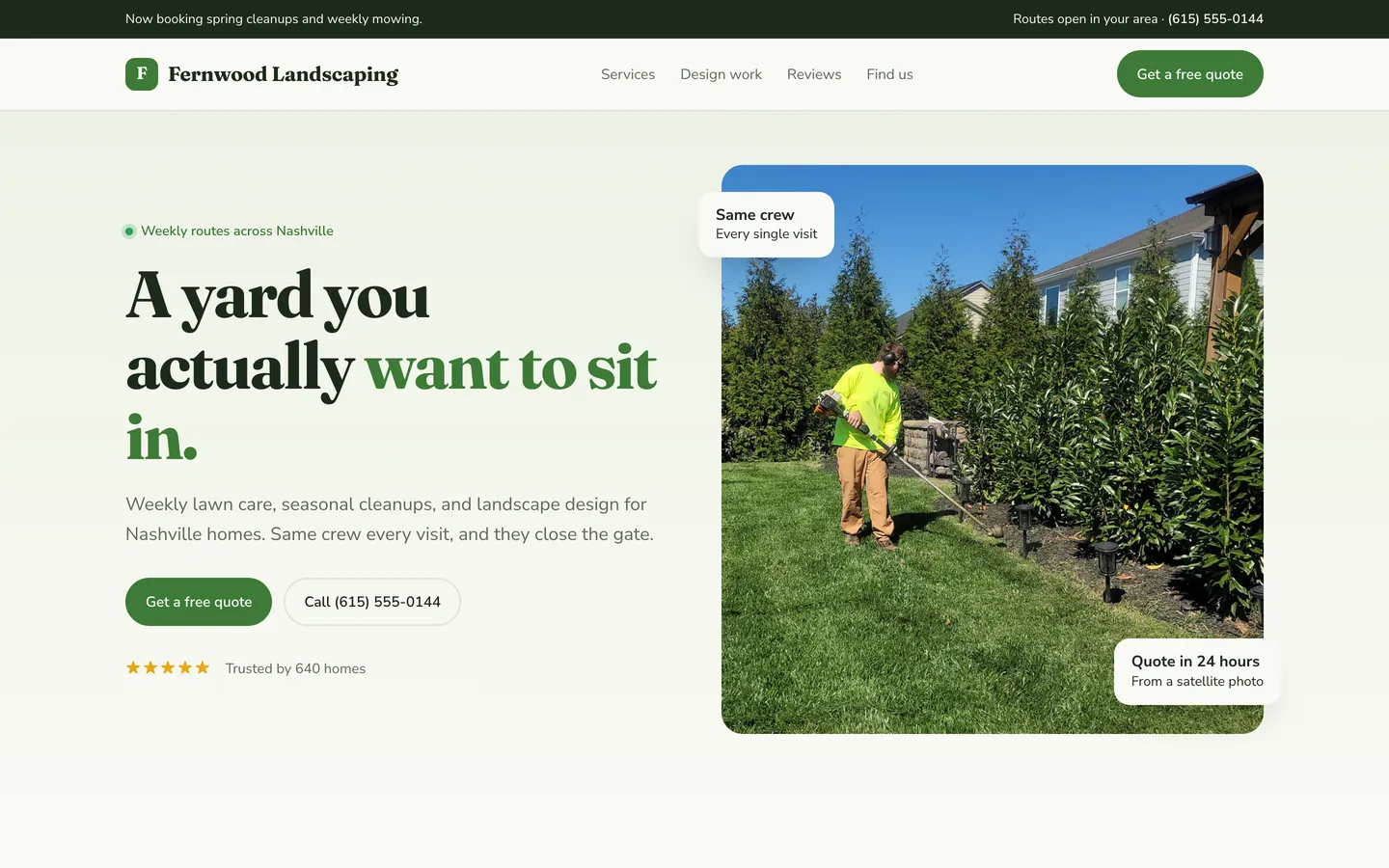This screenshot has width=1389, height=868.
Task: Jump to the Reviews nav item
Action: click(x=814, y=74)
